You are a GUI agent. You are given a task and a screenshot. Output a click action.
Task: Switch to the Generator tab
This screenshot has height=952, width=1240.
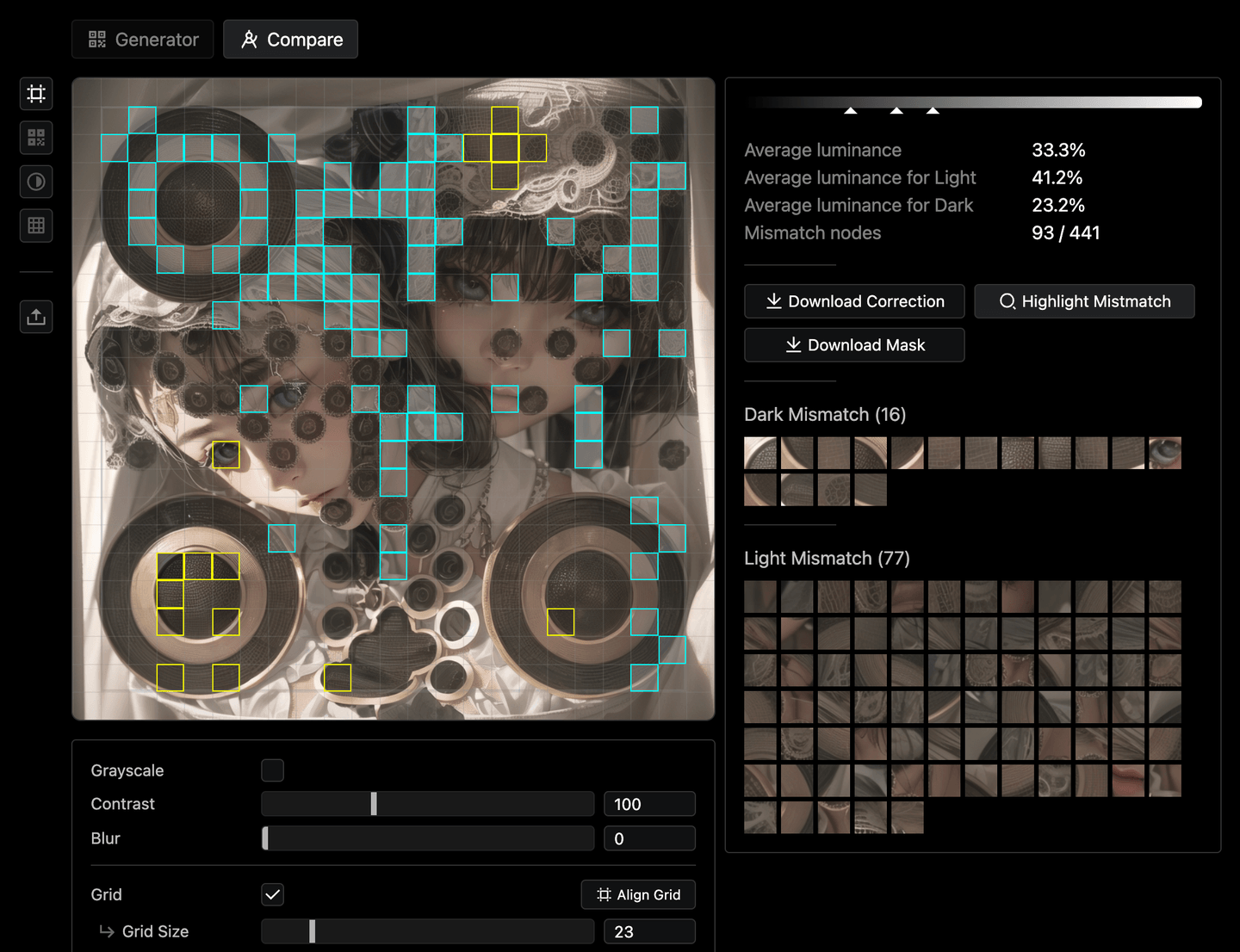tap(142, 39)
